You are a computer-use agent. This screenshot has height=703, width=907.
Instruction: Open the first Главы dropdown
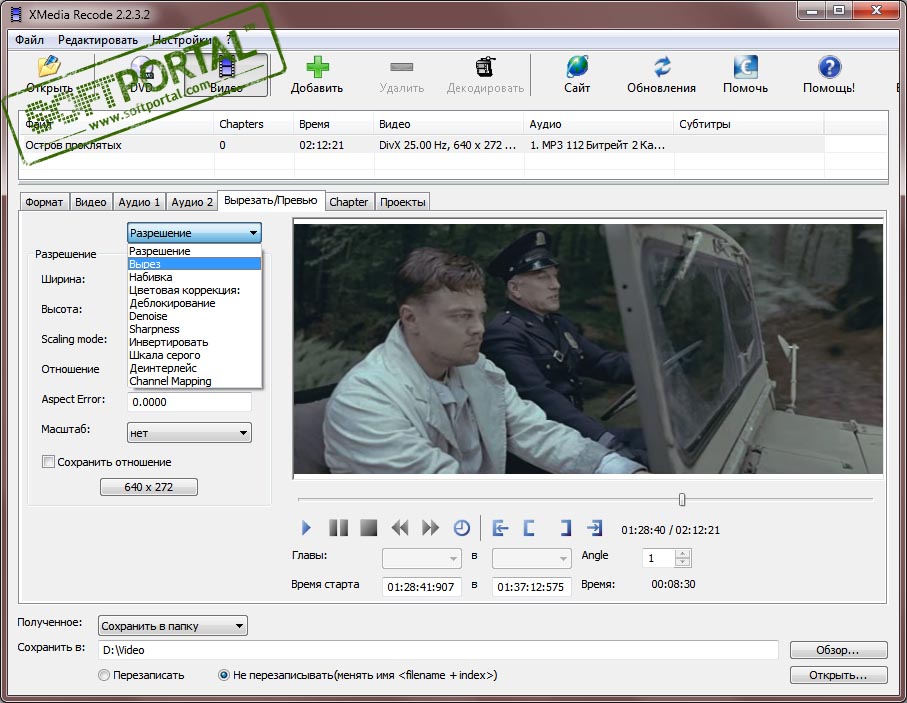click(x=422, y=558)
